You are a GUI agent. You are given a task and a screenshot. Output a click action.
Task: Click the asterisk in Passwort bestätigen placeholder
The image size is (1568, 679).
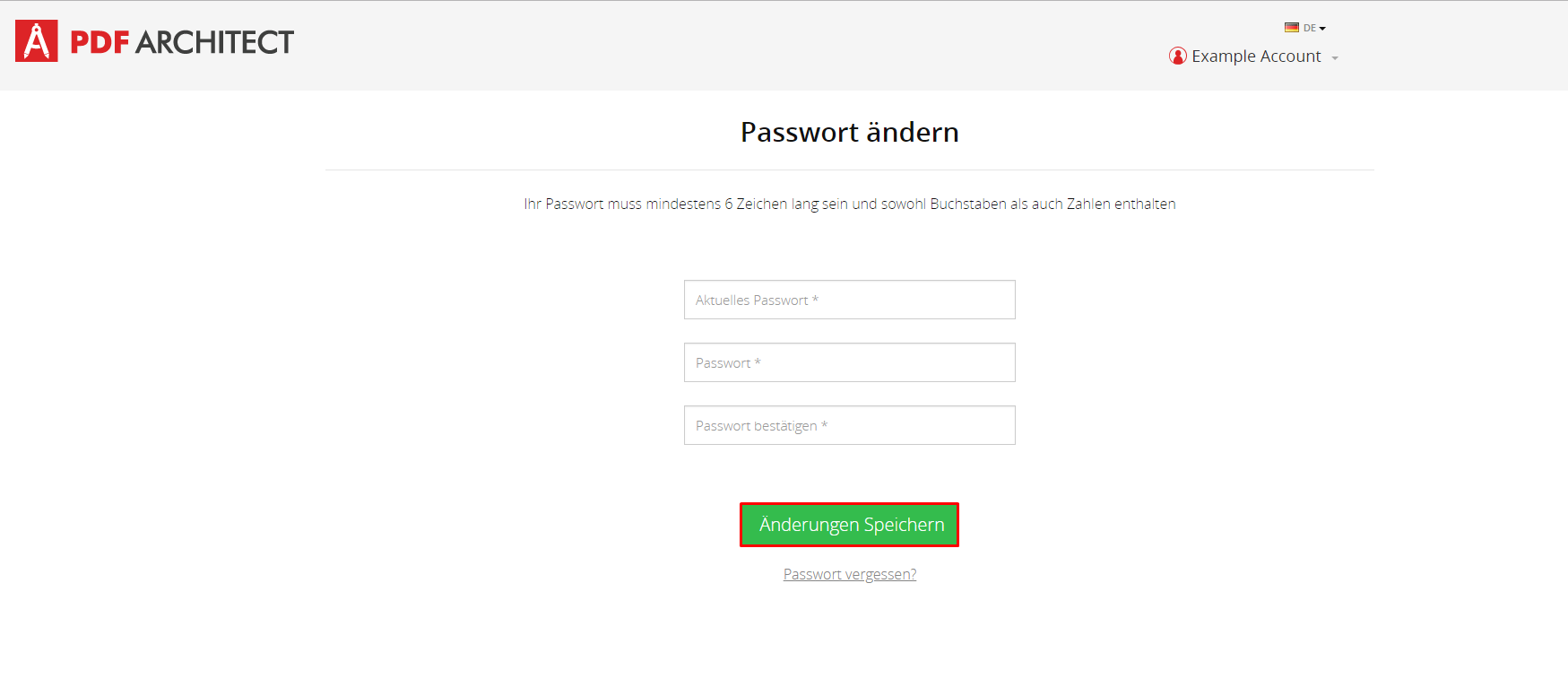tap(825, 424)
